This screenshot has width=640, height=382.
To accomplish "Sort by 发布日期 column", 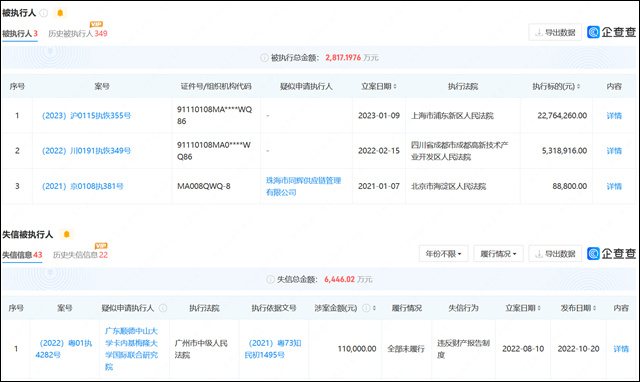I will tap(594, 308).
